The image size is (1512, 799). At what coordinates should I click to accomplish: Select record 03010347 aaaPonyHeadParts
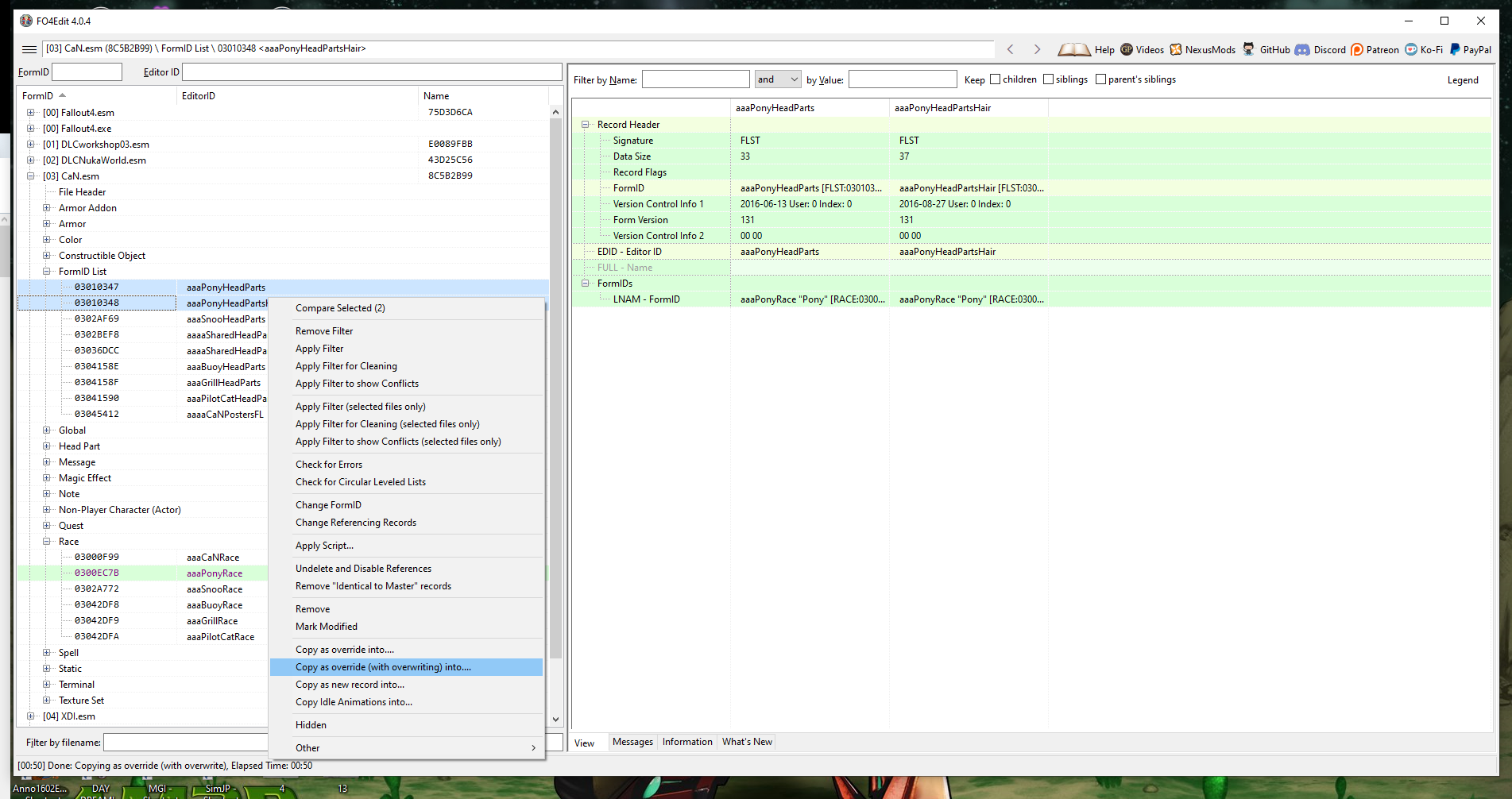click(283, 288)
